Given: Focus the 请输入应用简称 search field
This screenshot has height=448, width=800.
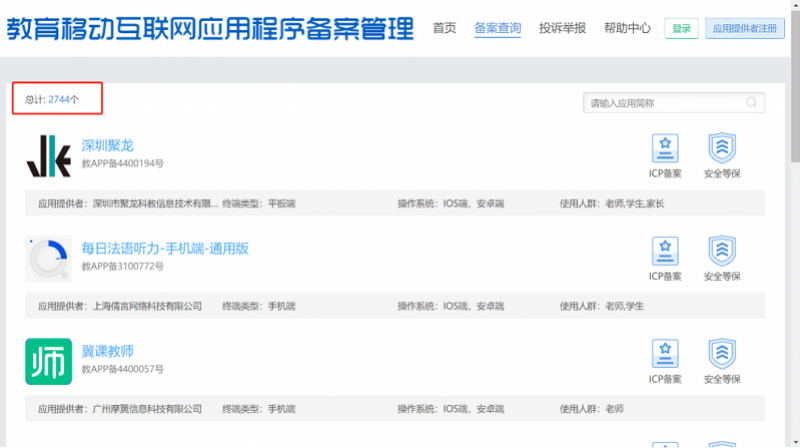Looking at the screenshot, I should [x=664, y=103].
